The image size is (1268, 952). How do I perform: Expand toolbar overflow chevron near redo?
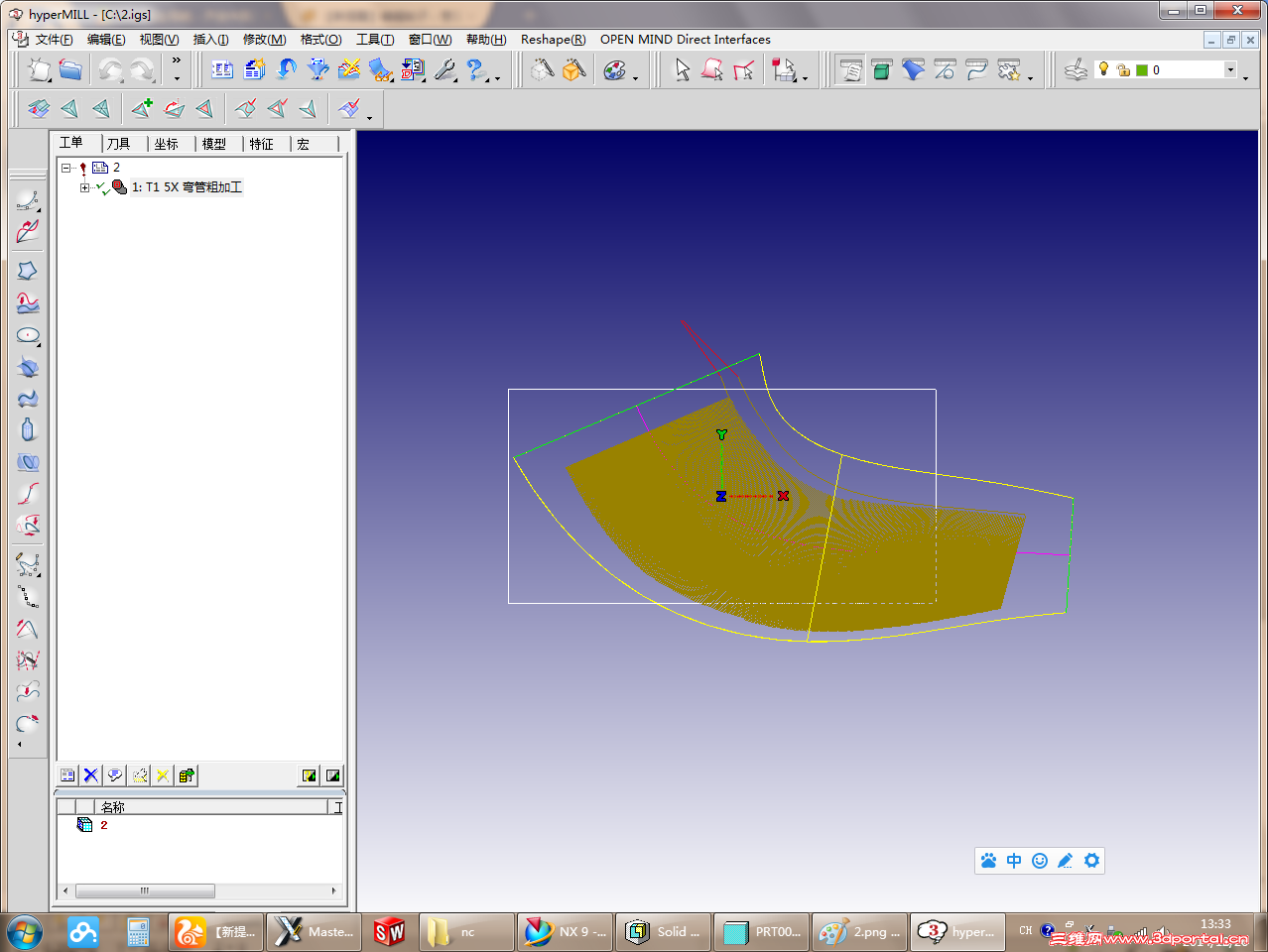point(177,60)
